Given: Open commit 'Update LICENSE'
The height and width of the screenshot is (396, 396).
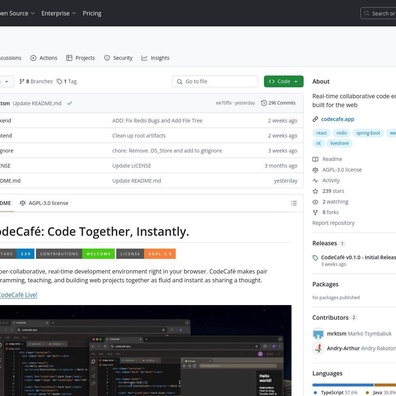Looking at the screenshot, I should pos(132,166).
